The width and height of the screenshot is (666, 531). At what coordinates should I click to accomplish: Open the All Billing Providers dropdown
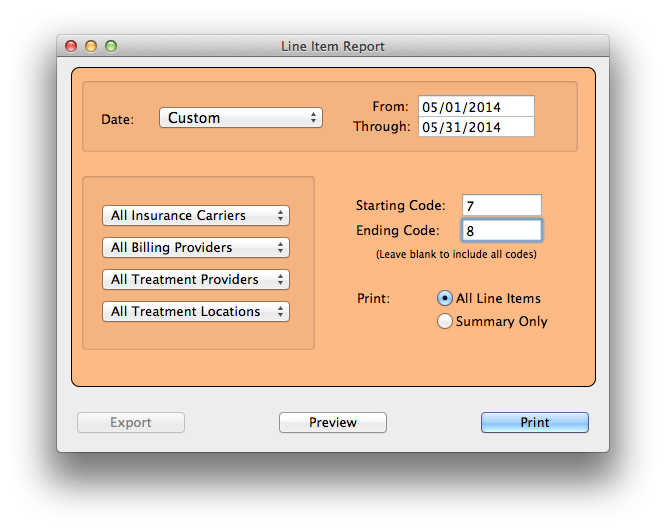click(x=195, y=247)
